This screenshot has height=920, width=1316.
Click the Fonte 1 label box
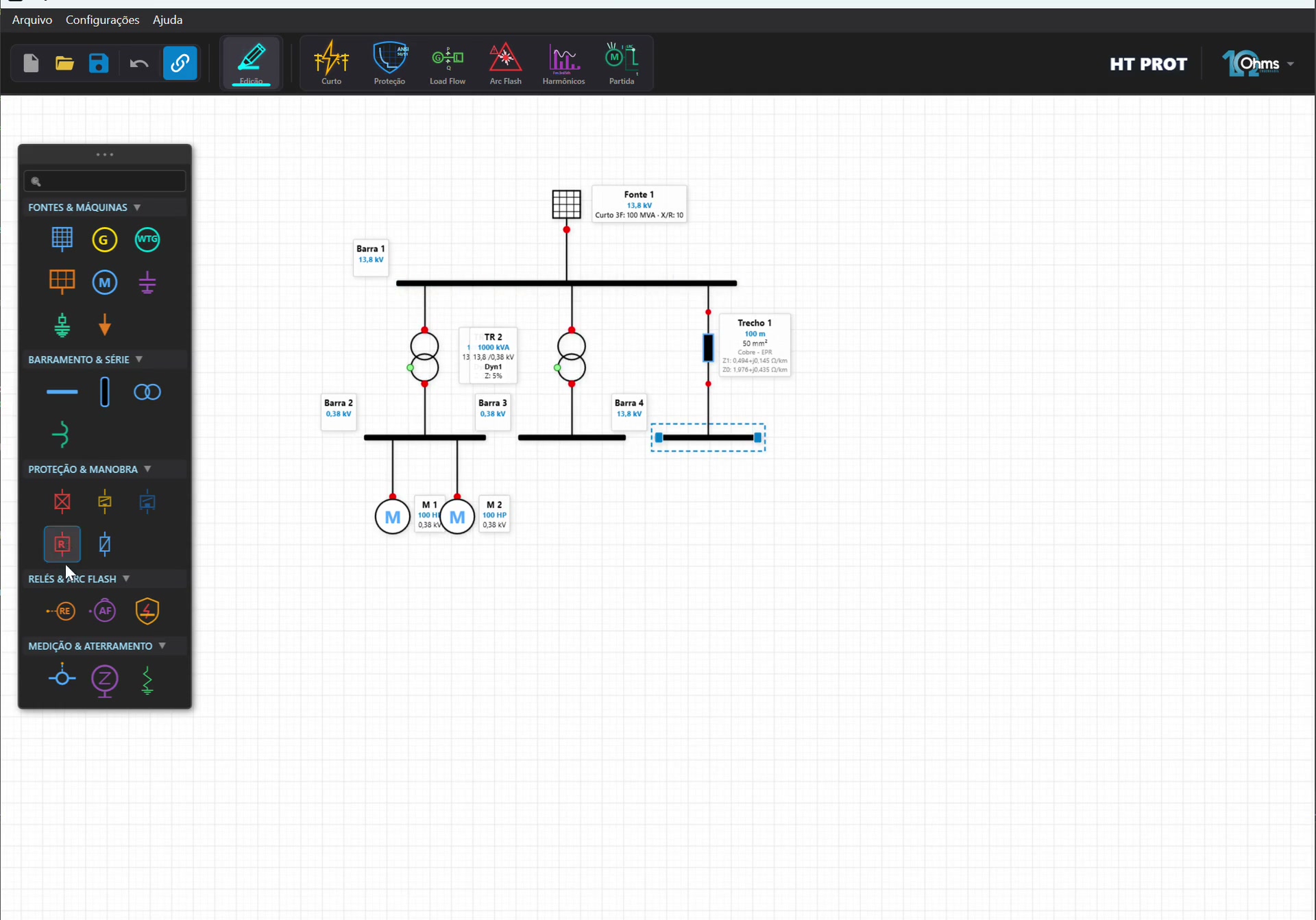point(639,204)
